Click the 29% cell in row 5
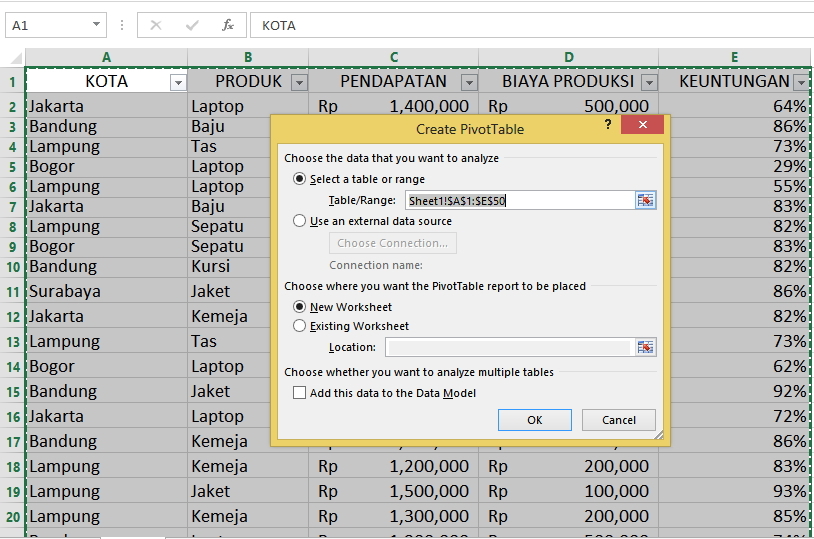The height and width of the screenshot is (539, 814). pos(740,167)
